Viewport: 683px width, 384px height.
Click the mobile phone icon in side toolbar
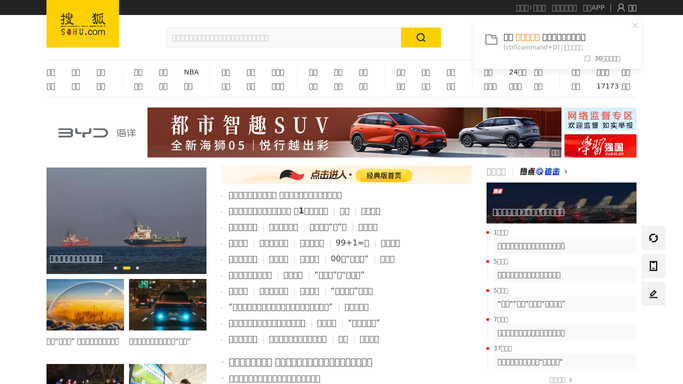[x=653, y=266]
